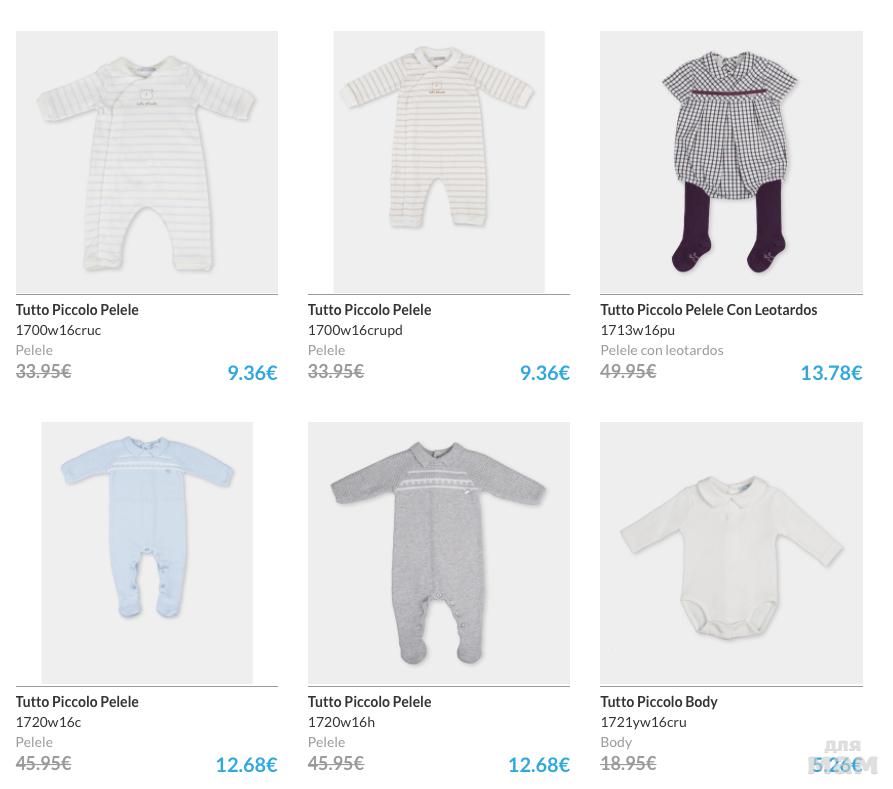Click the "Pelele con leotardos" category label
The width and height of the screenshot is (893, 789).
661,350
